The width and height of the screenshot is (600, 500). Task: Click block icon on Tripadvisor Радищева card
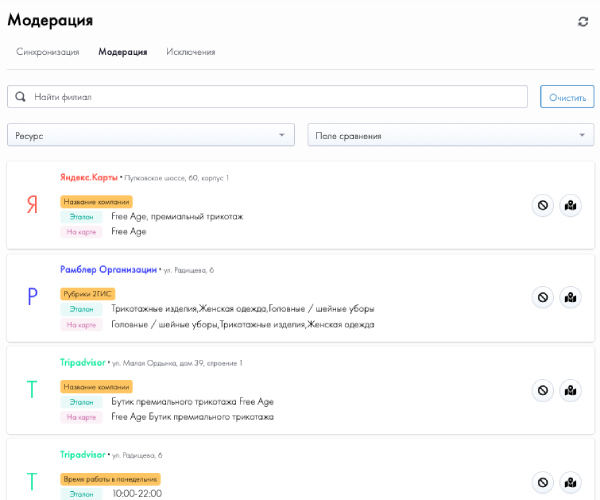[543, 482]
